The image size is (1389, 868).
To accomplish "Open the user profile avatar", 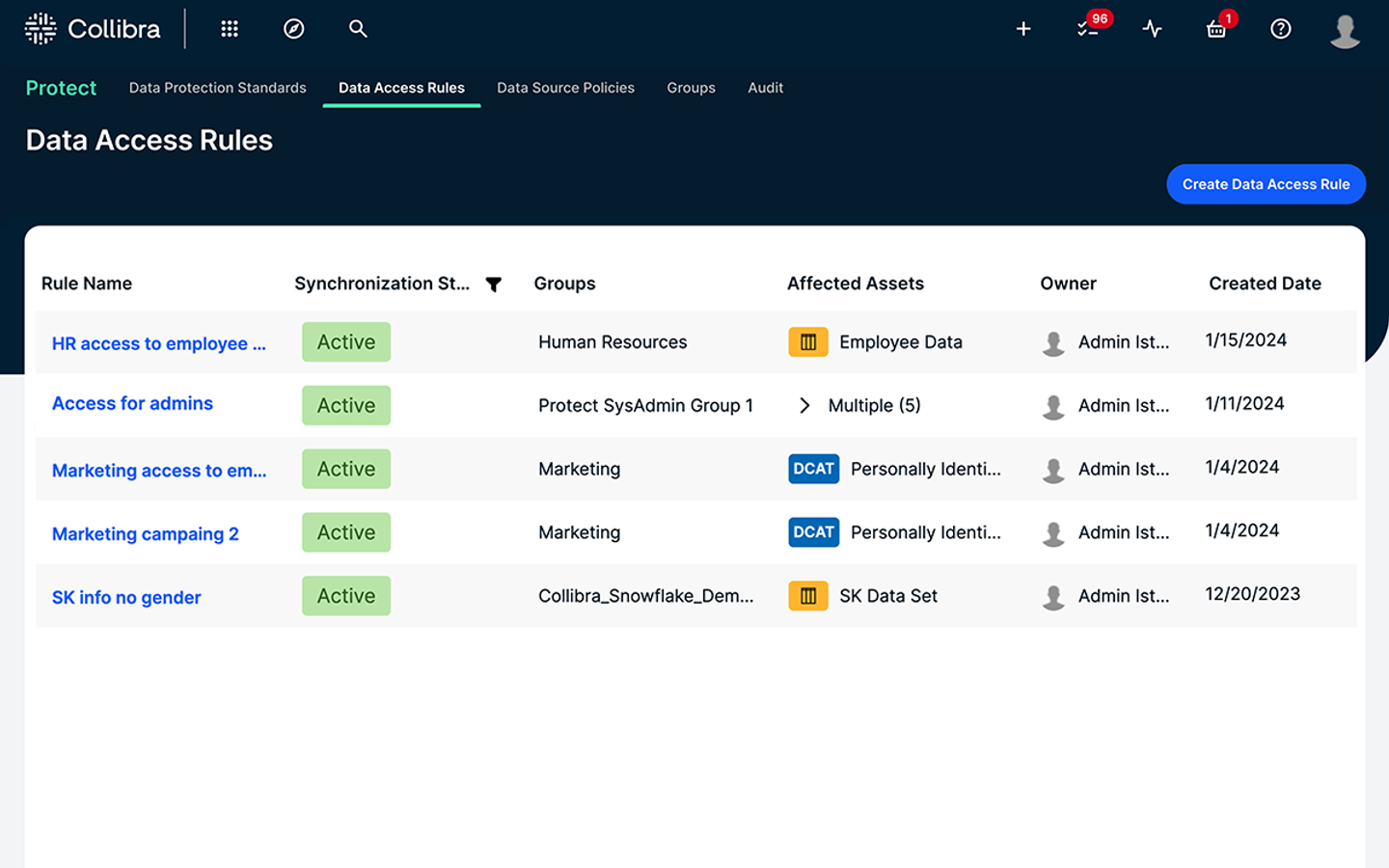I will click(1344, 29).
